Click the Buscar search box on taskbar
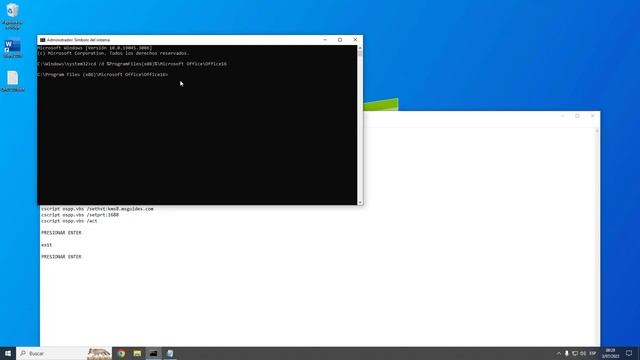 point(52,353)
